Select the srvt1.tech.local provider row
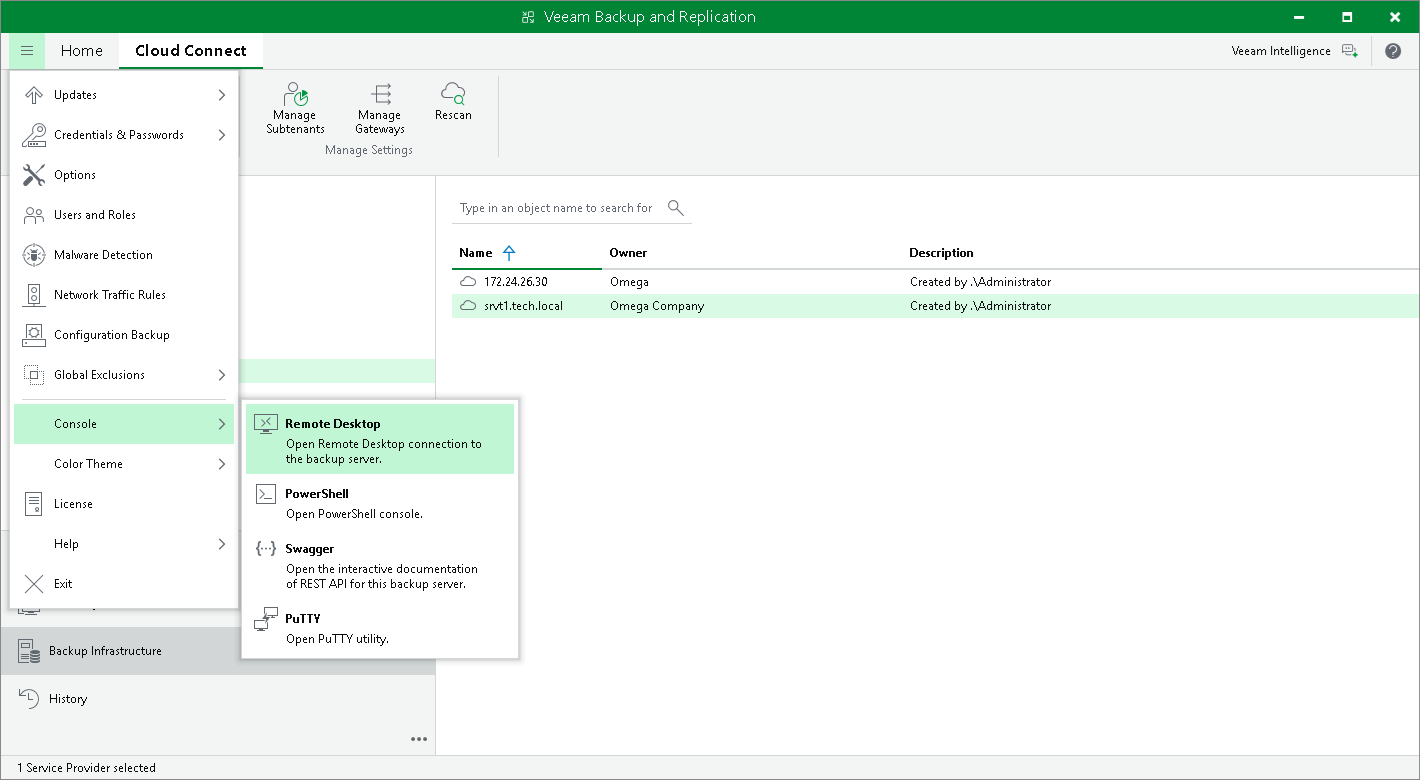The height and width of the screenshot is (780, 1420). (x=936, y=306)
